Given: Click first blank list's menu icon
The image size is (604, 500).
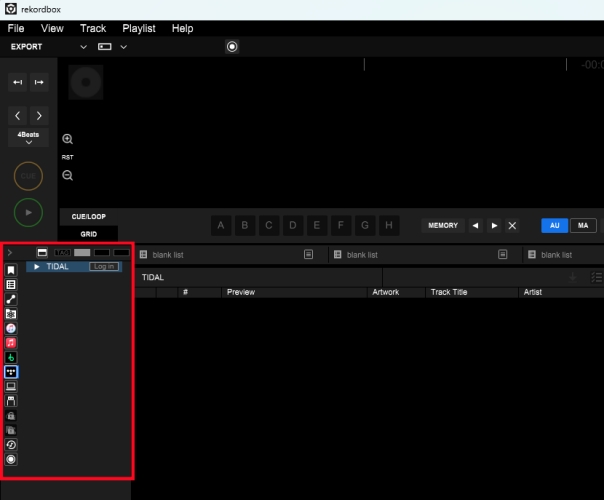Looking at the screenshot, I should coord(308,254).
